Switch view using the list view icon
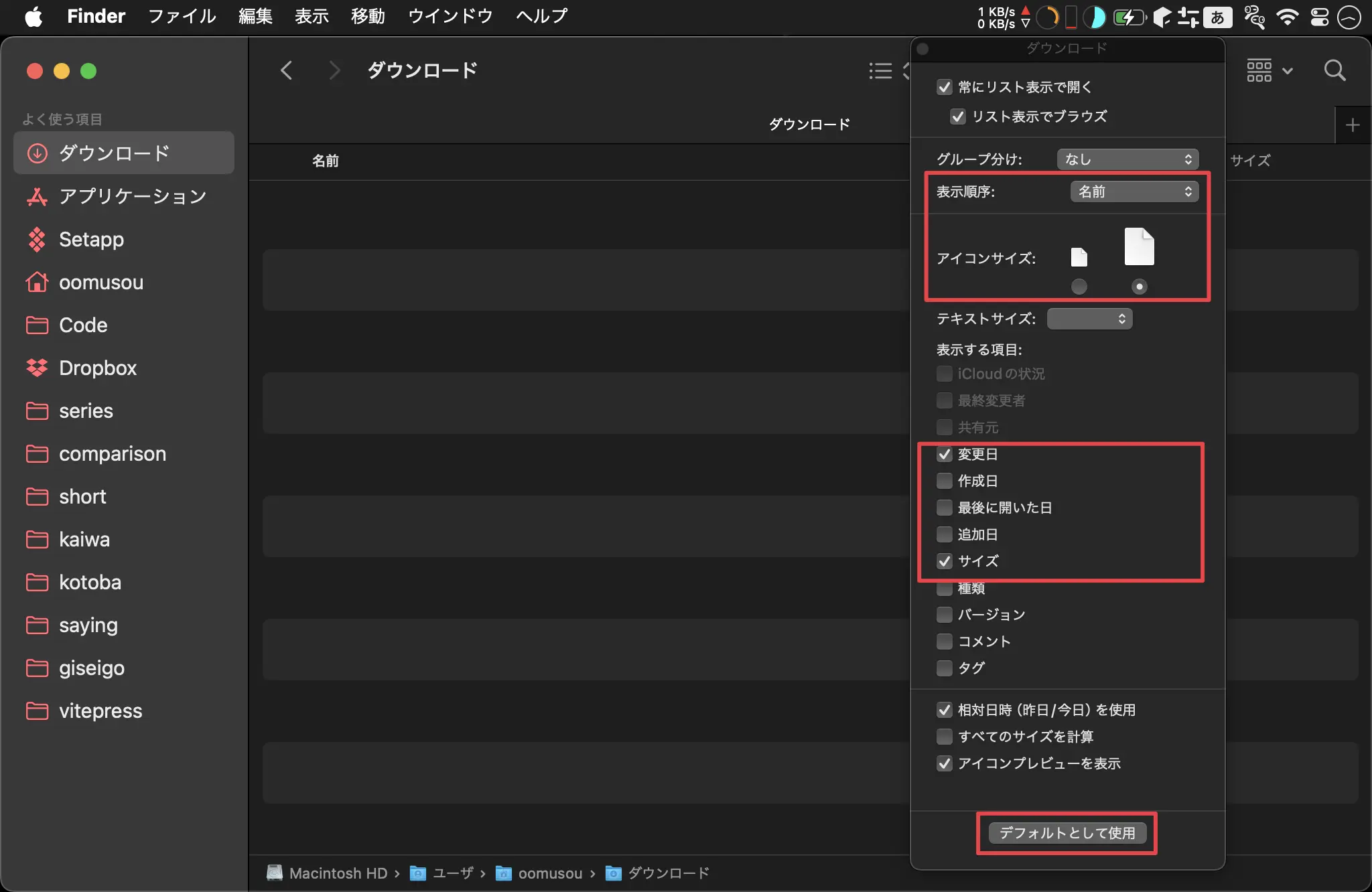1372x892 pixels. (880, 70)
